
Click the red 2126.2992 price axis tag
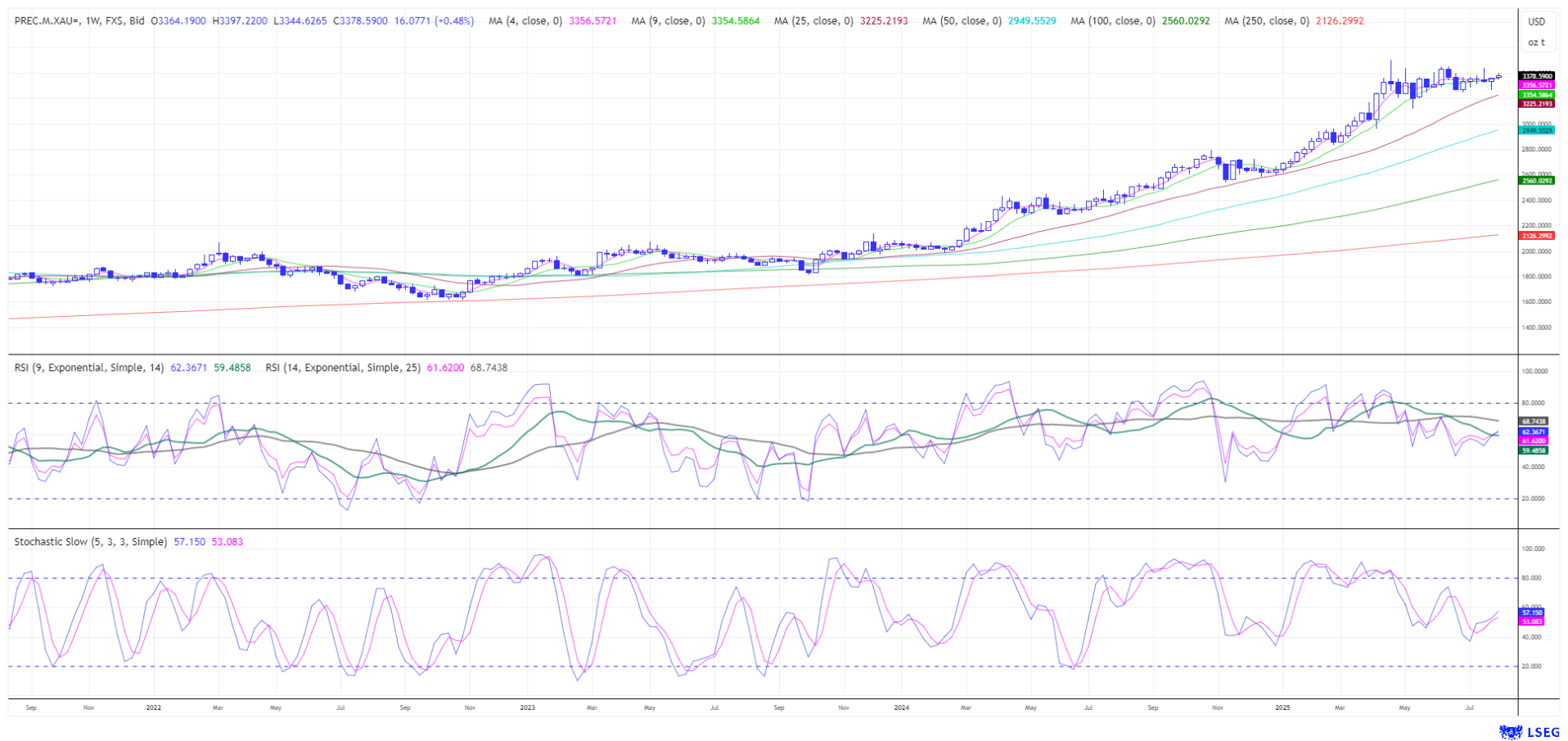[x=1536, y=236]
